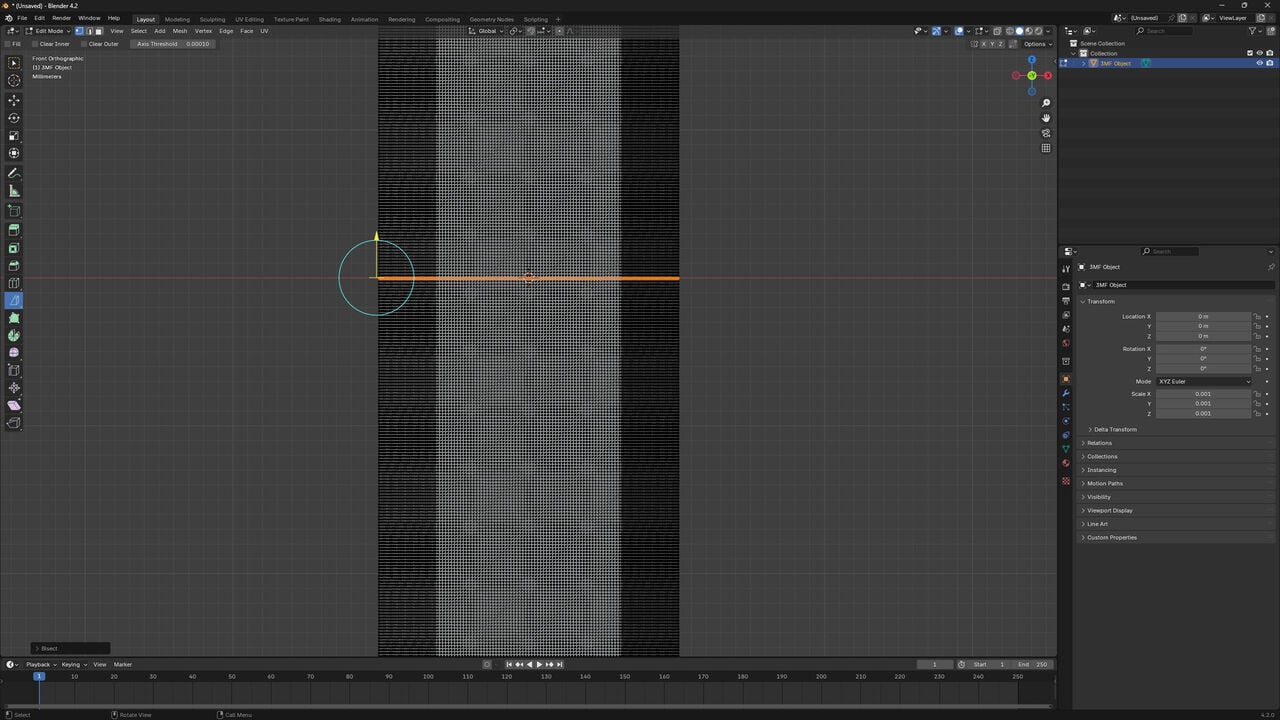Pick the Rotate tool
Viewport: 1280px width, 720px height.
14,118
